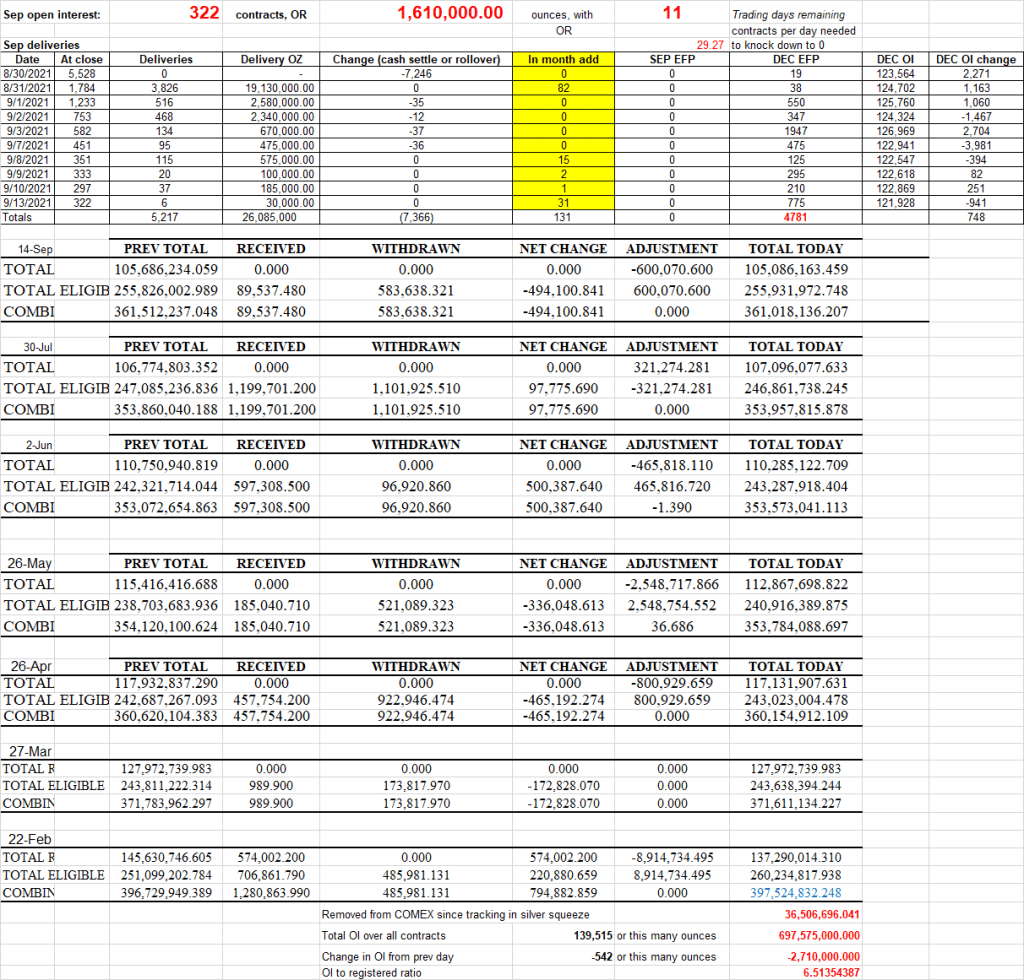Select the red DEC EFP total 4781
This screenshot has height=980, width=1024.
coord(796,216)
